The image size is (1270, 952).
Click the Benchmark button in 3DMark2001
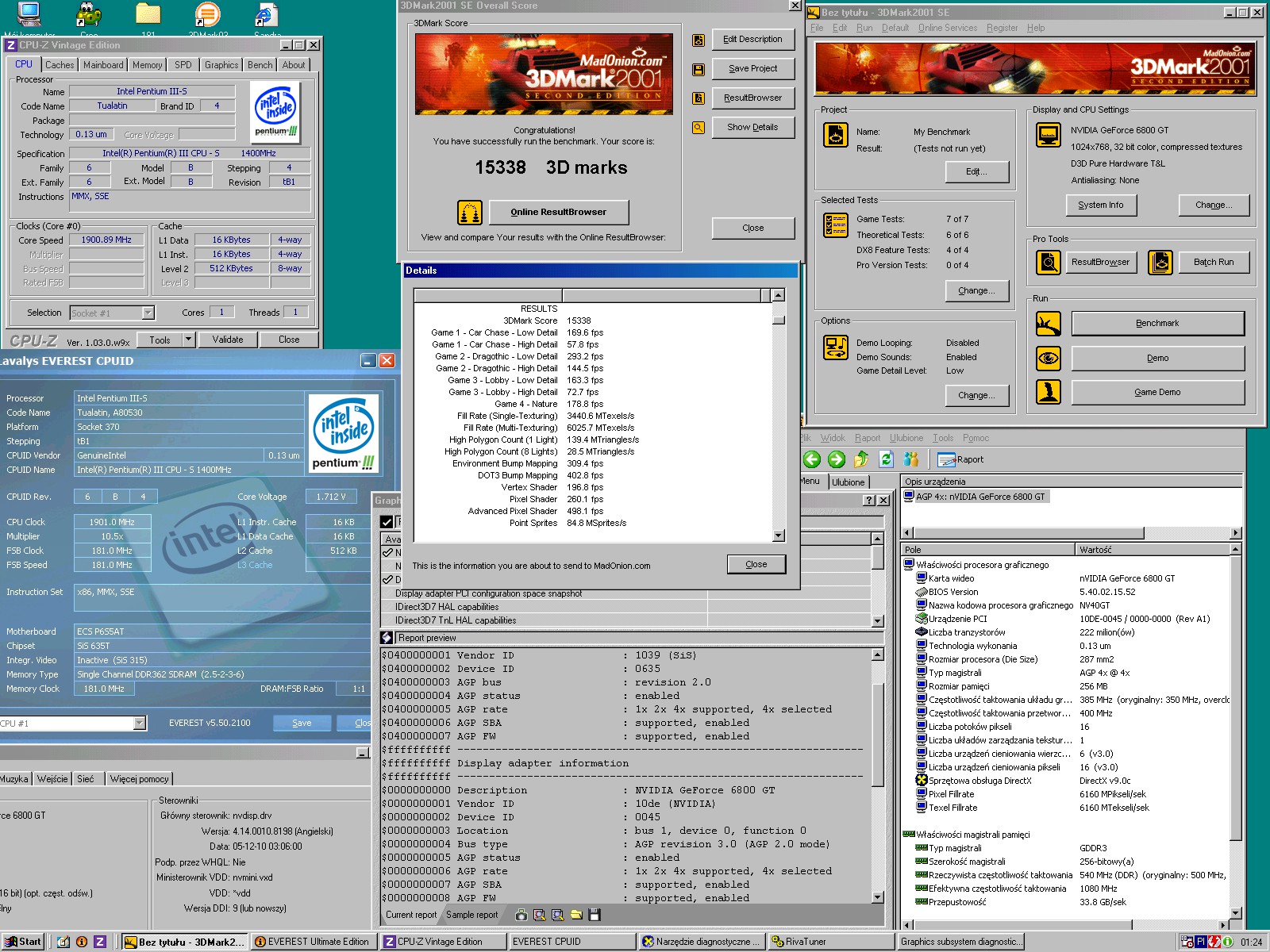tap(1157, 324)
